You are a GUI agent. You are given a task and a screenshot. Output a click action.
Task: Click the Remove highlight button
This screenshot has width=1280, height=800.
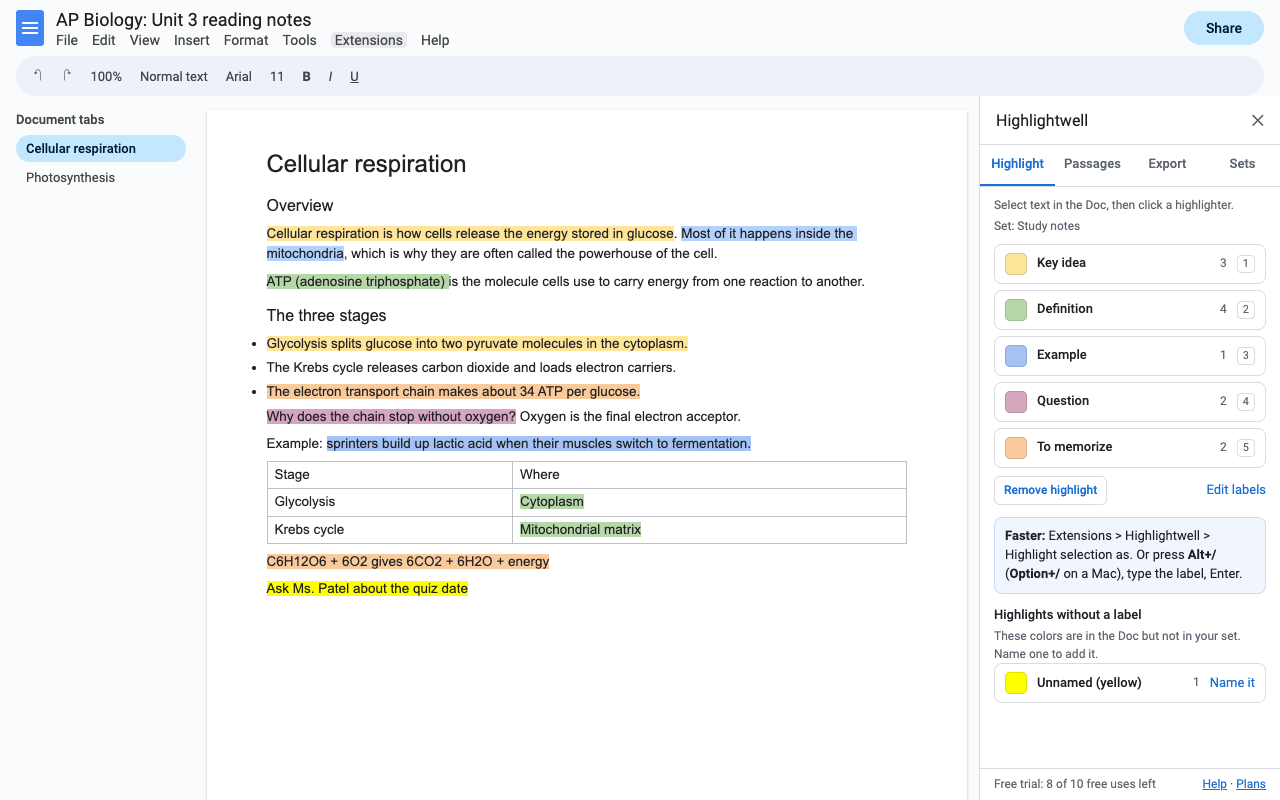tap(1050, 490)
